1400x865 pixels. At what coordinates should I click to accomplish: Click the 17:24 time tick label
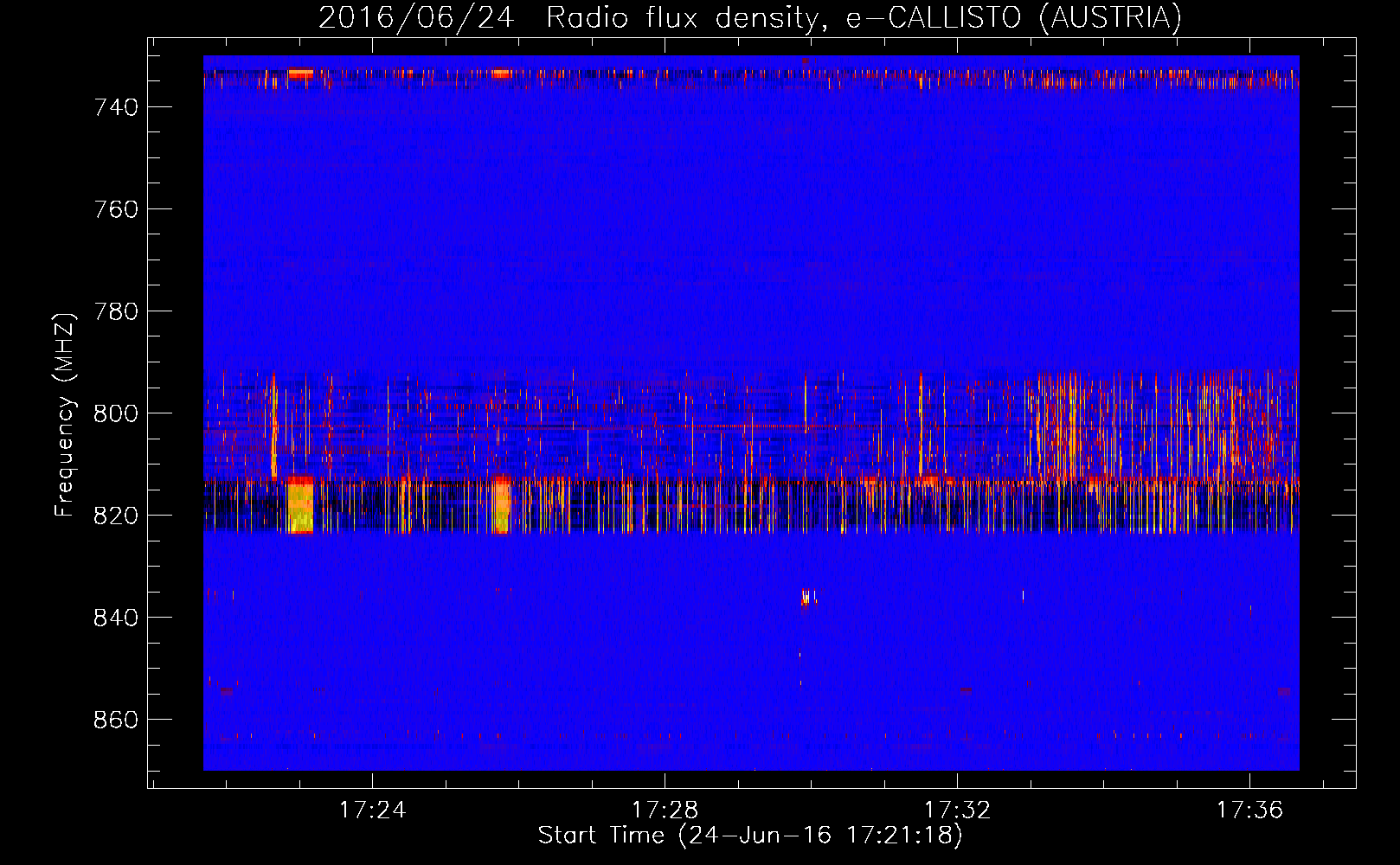[x=372, y=811]
